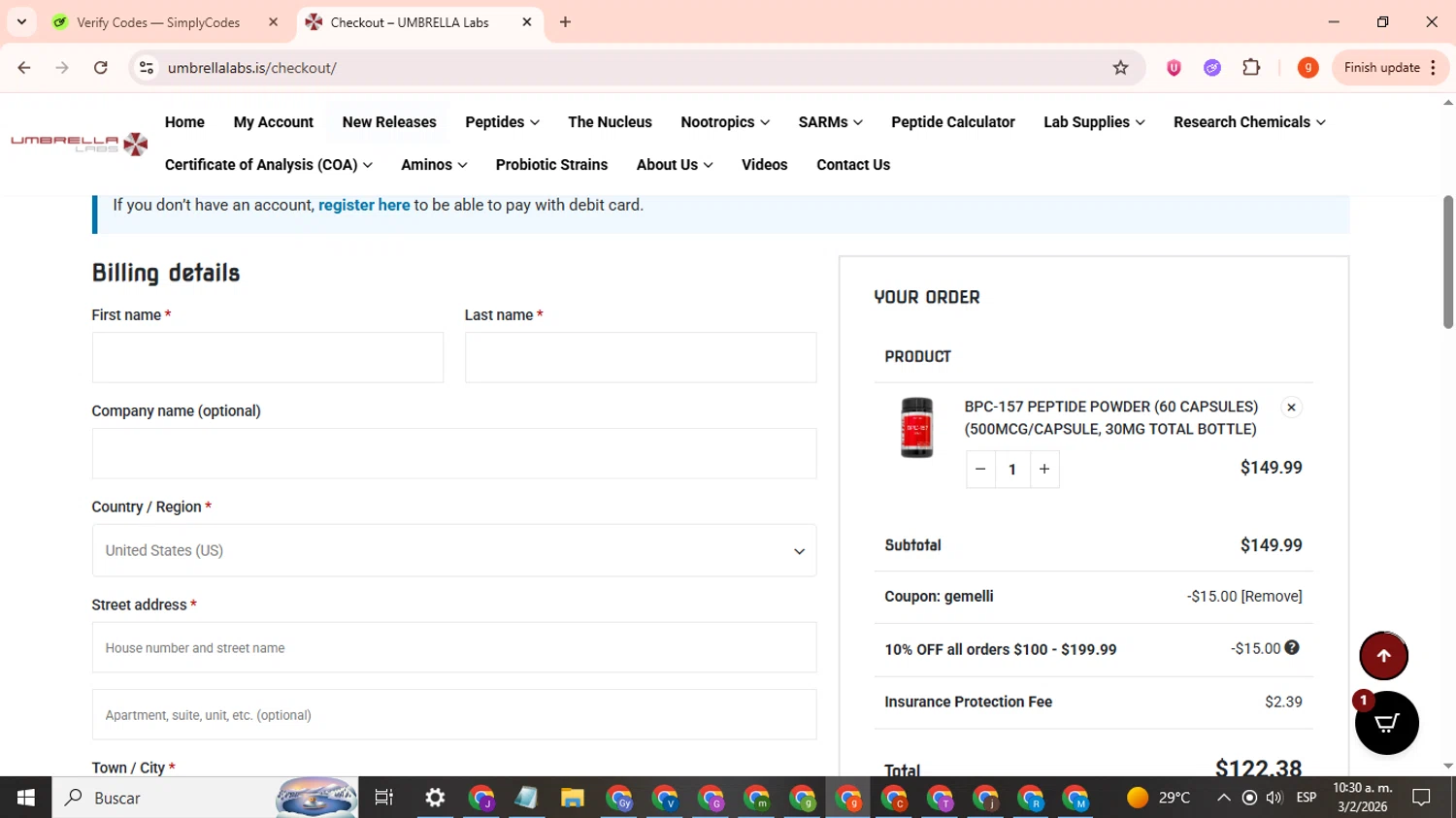Screen dimensions: 1456x818
Task: Expand the Aminos menu
Action: pos(434,165)
